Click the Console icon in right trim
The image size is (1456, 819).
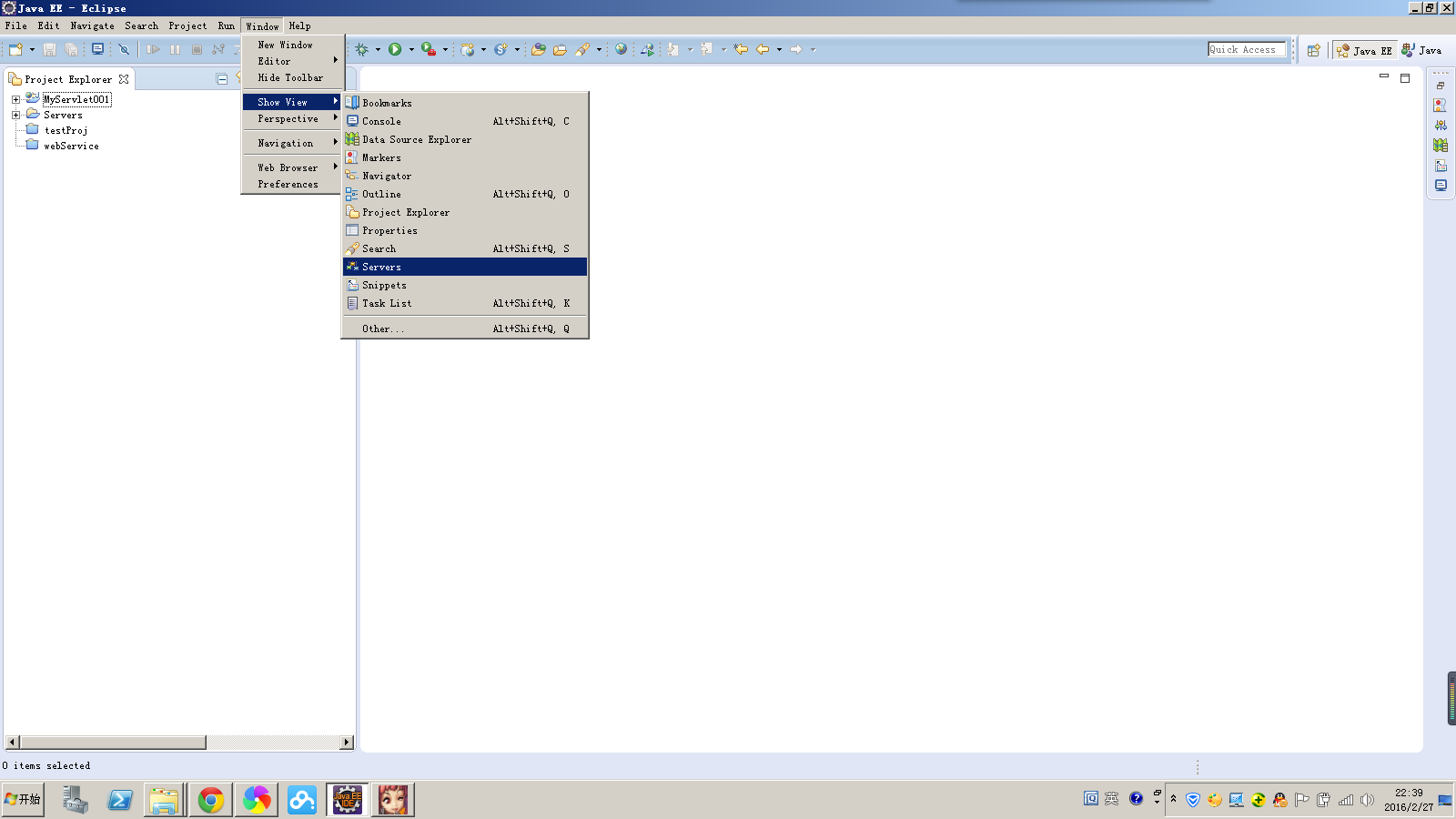click(1441, 186)
